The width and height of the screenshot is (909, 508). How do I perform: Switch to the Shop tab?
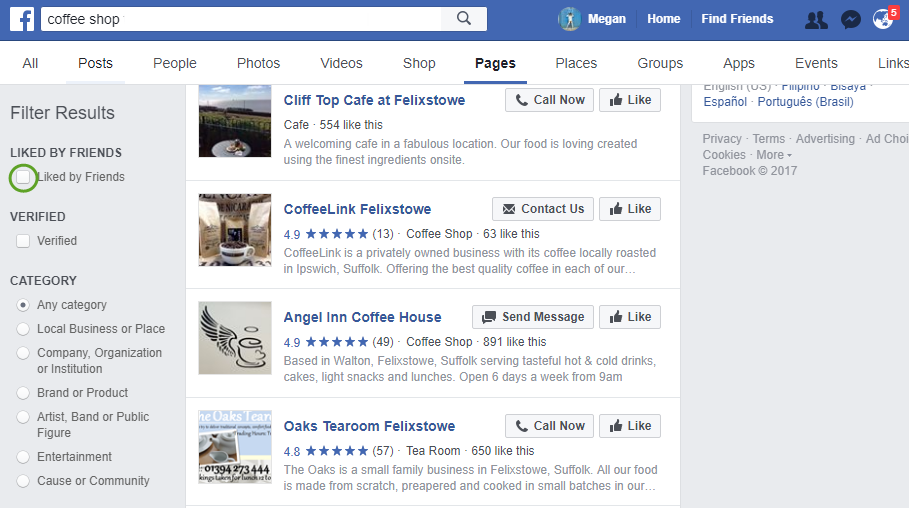pos(419,63)
